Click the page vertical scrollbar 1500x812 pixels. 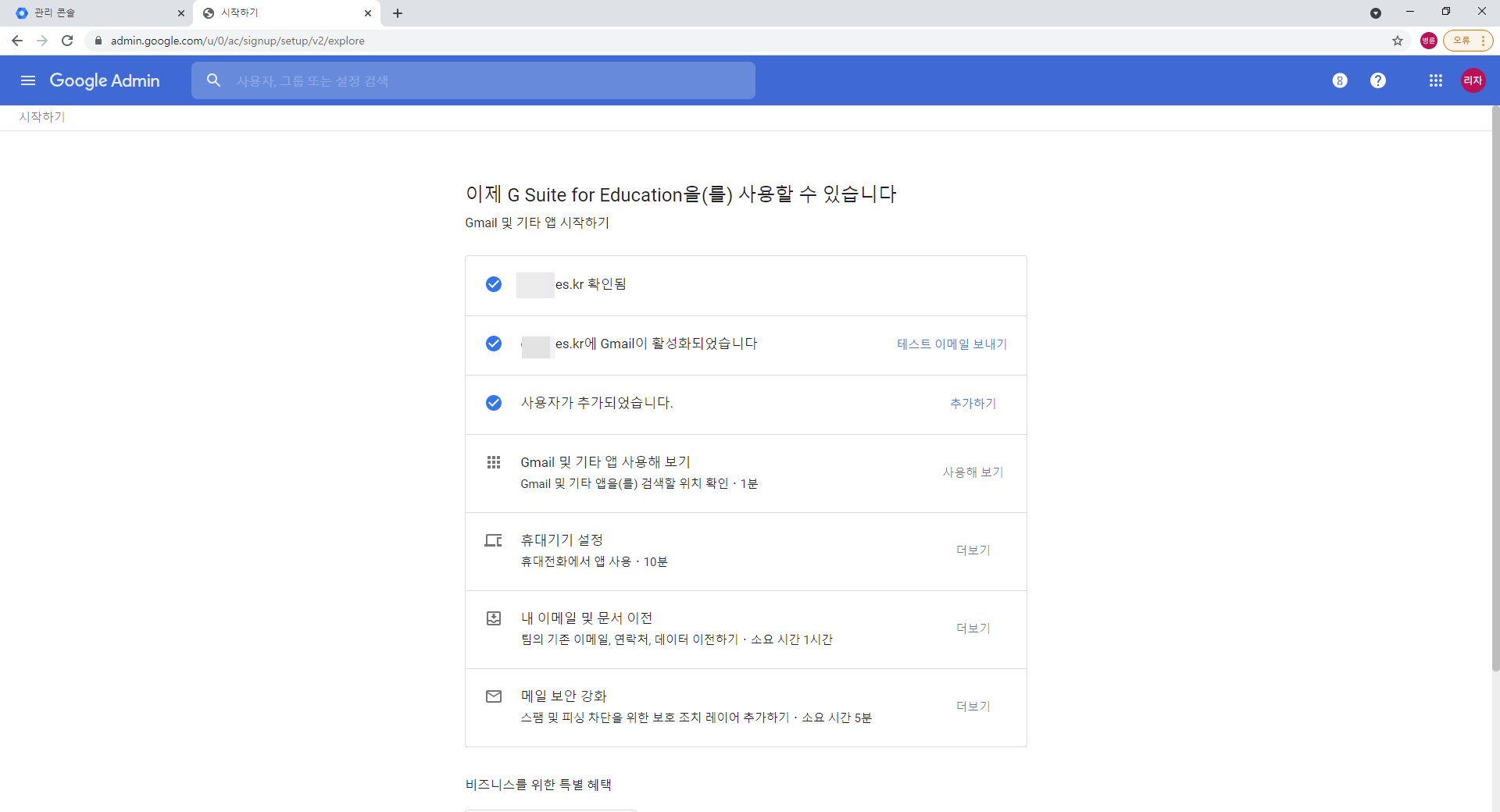1495,390
